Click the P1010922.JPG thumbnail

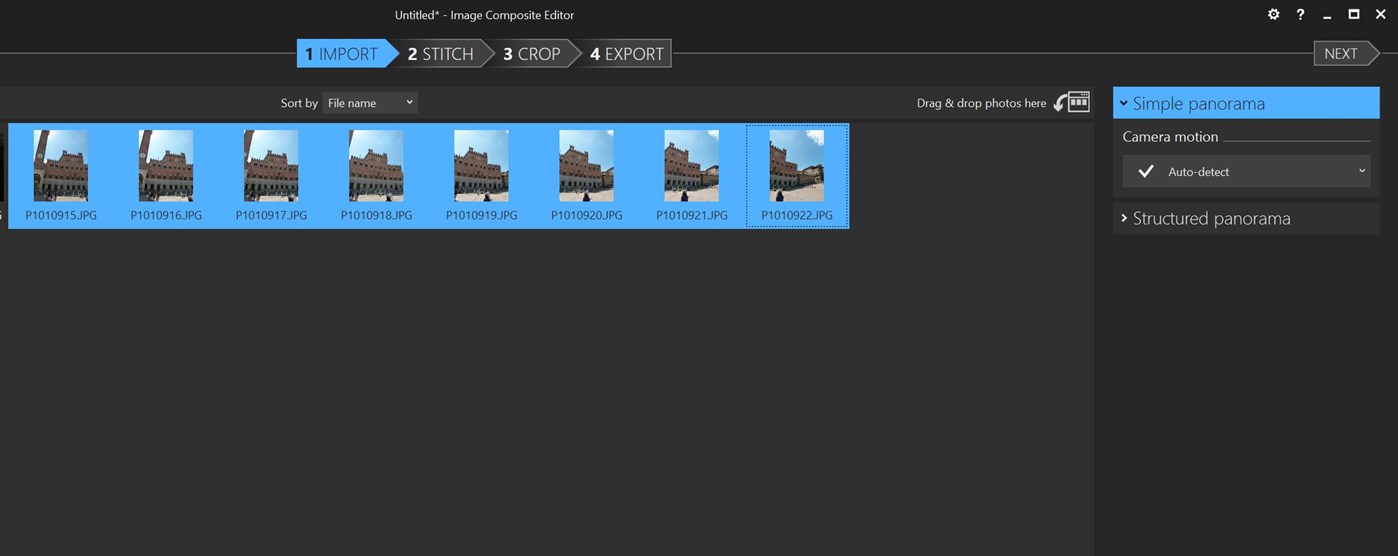click(797, 167)
